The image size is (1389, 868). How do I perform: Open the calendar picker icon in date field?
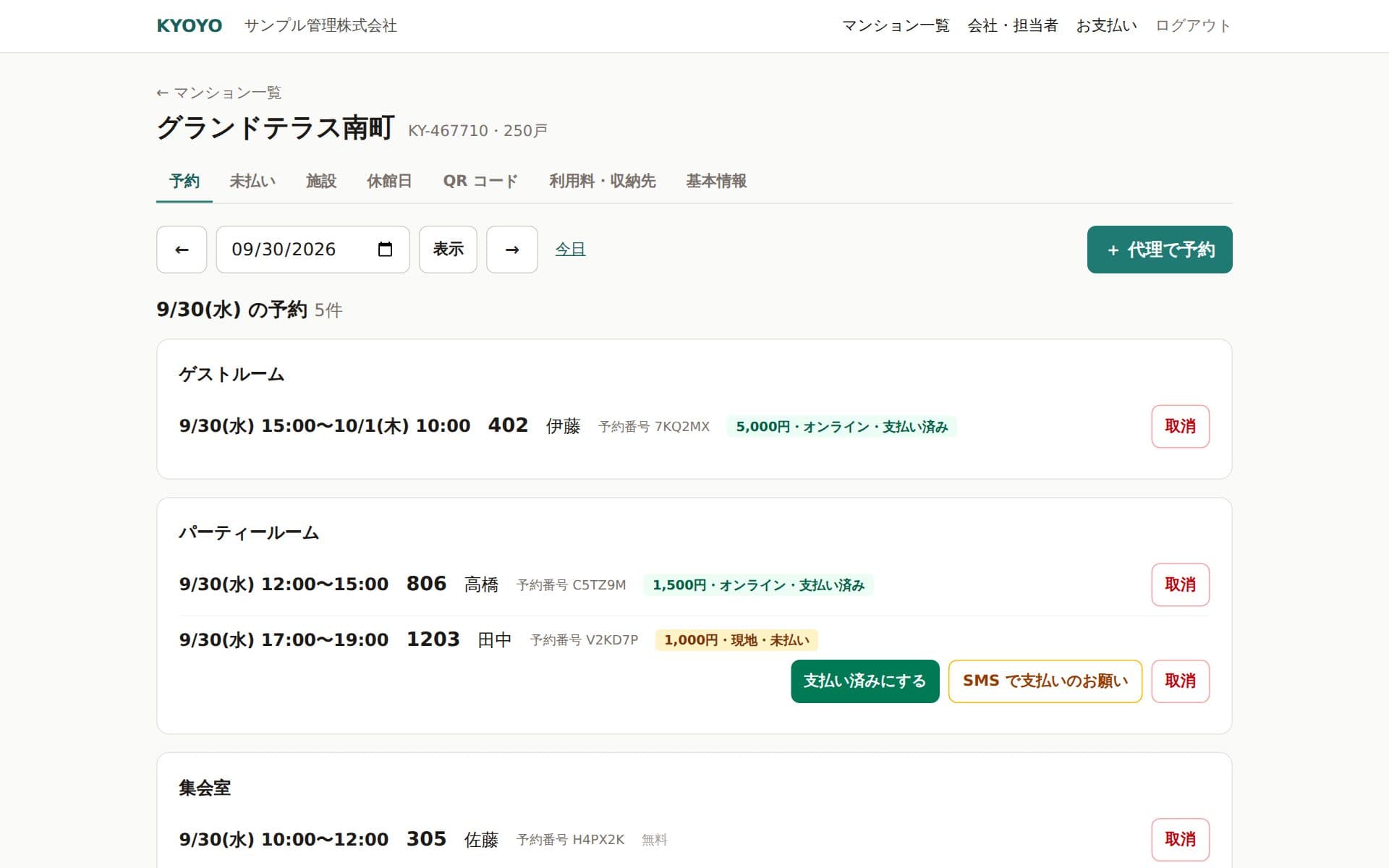click(x=385, y=250)
